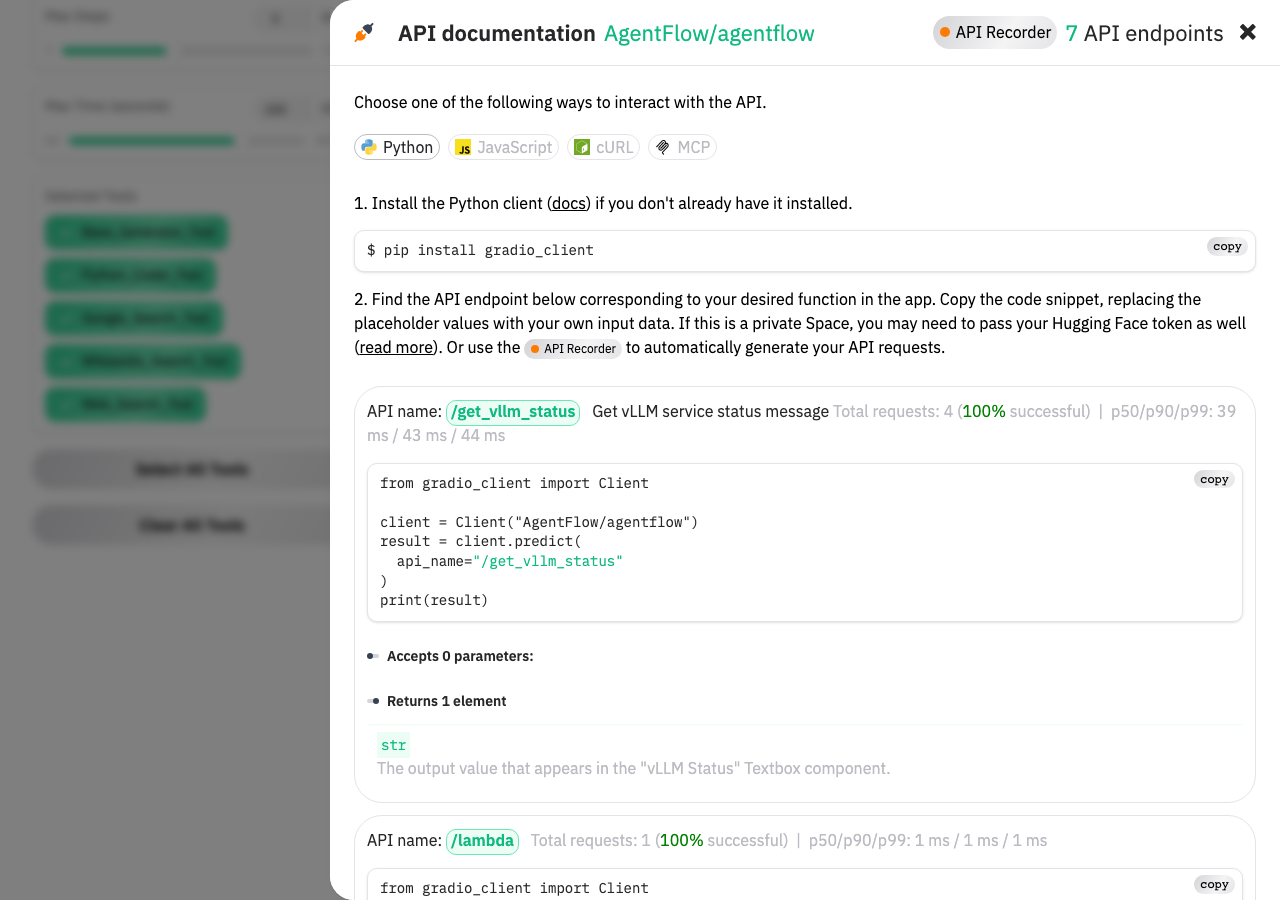Click 'Choose one of the following ways' instruction text
The height and width of the screenshot is (900, 1280).
click(x=560, y=102)
